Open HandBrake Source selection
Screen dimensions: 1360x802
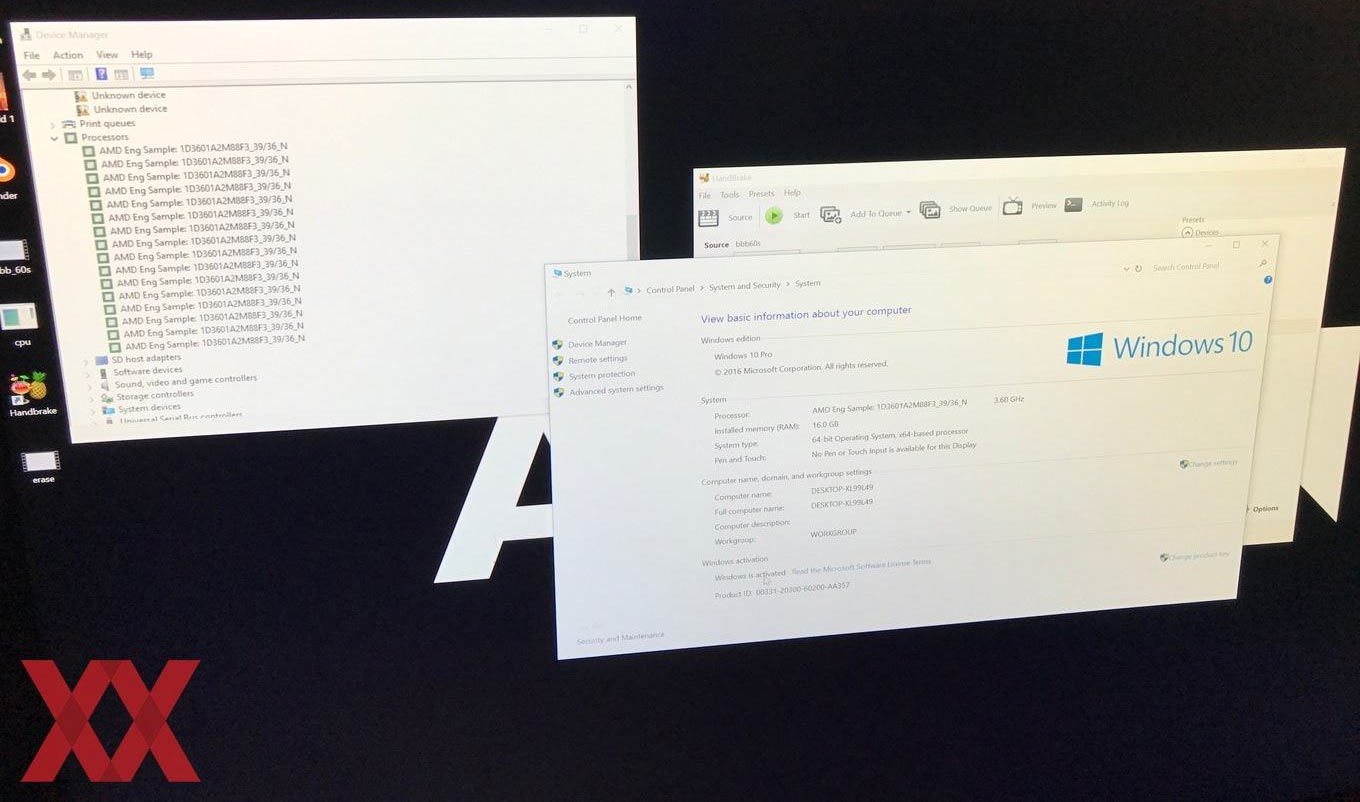click(709, 218)
